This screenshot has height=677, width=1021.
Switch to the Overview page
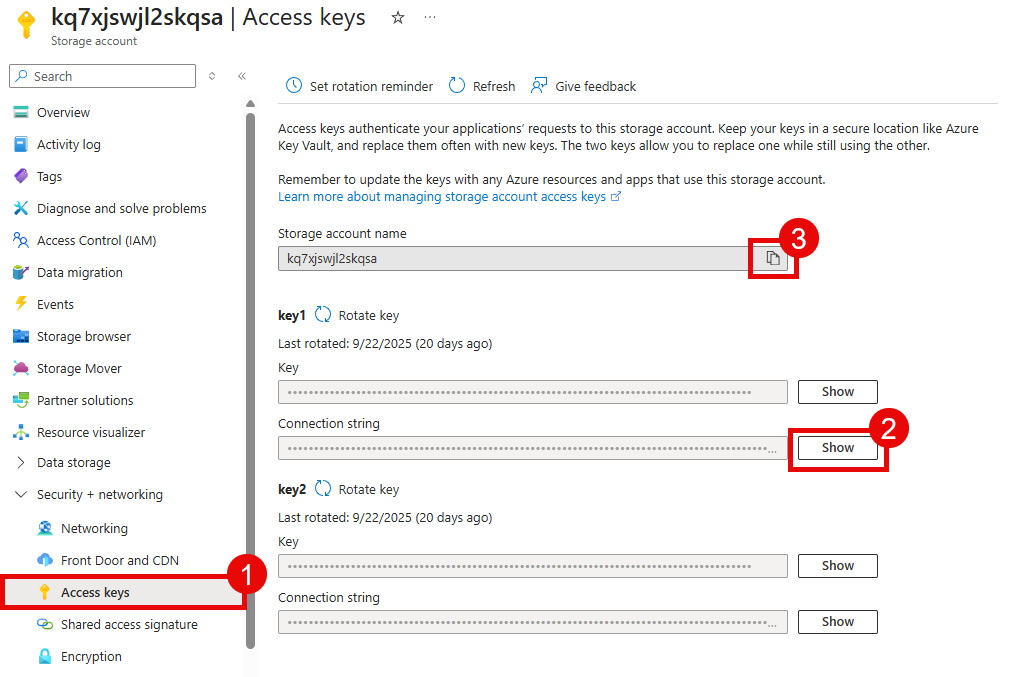pyautogui.click(x=59, y=112)
